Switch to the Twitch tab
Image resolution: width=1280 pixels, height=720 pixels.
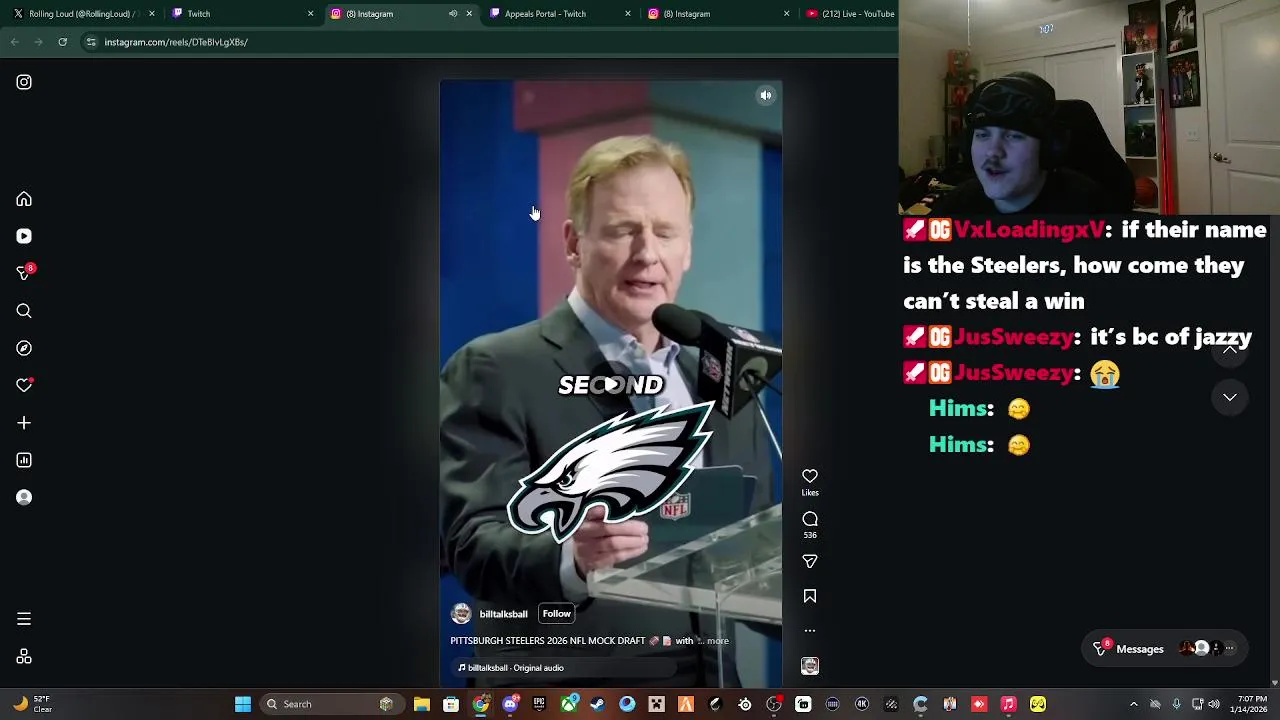pyautogui.click(x=240, y=14)
